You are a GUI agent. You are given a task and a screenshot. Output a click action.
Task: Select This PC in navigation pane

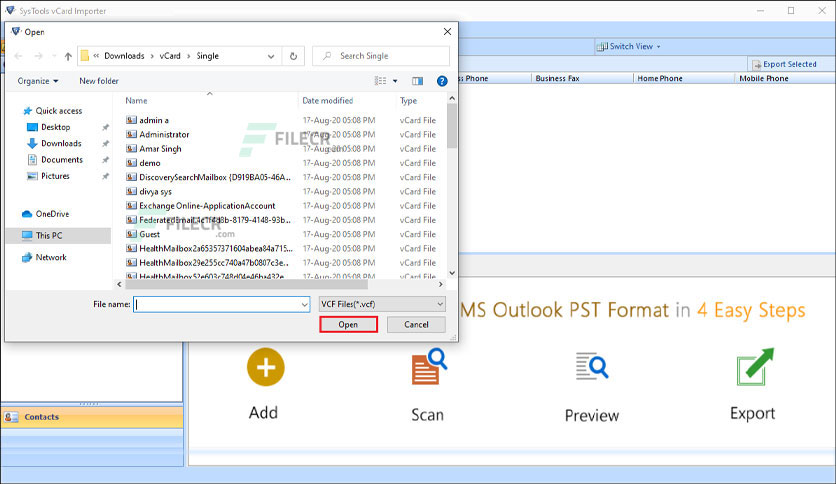point(58,235)
